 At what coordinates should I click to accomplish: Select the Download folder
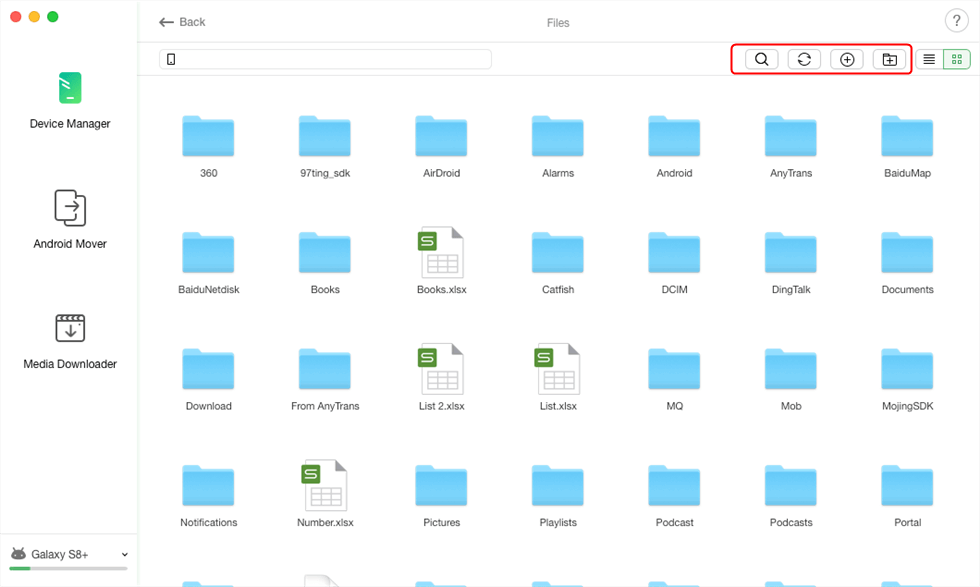(x=208, y=379)
